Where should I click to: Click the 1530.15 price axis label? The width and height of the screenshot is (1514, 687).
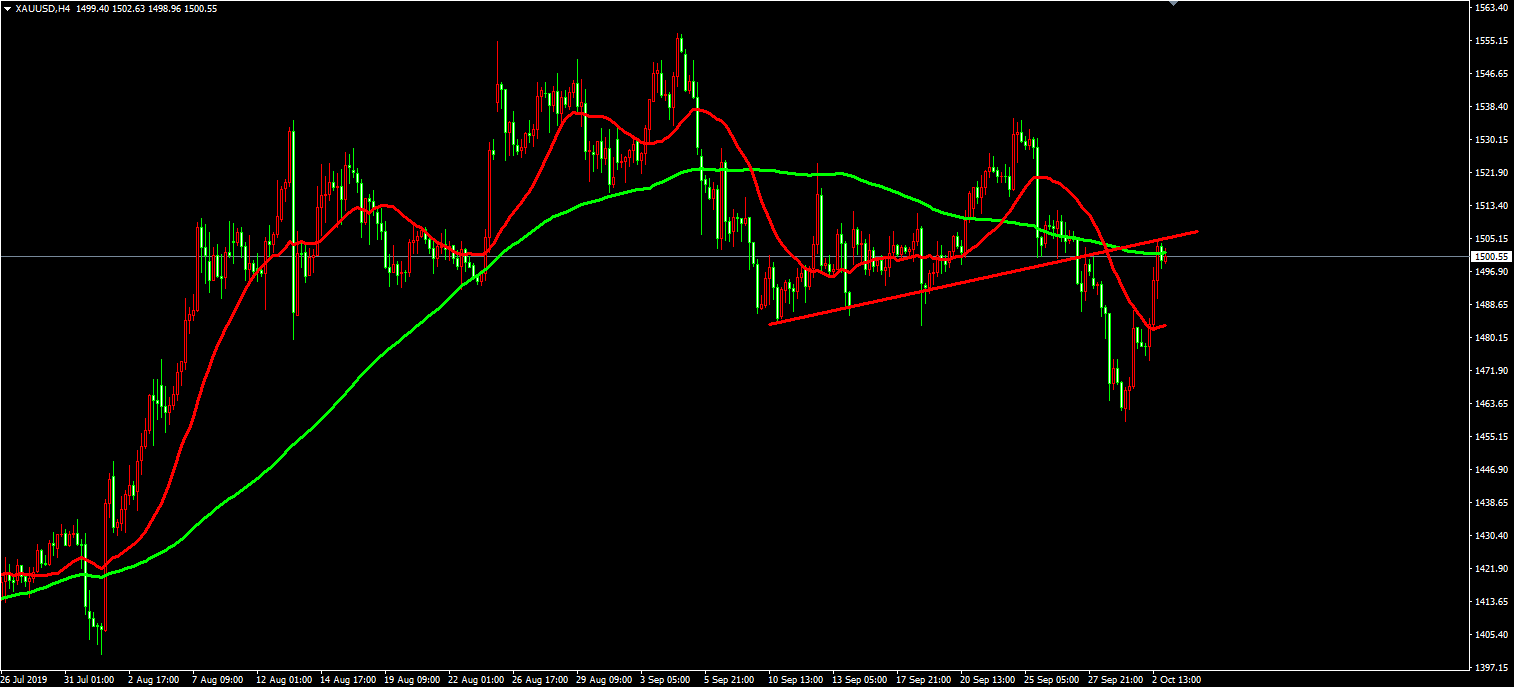pyautogui.click(x=1491, y=140)
